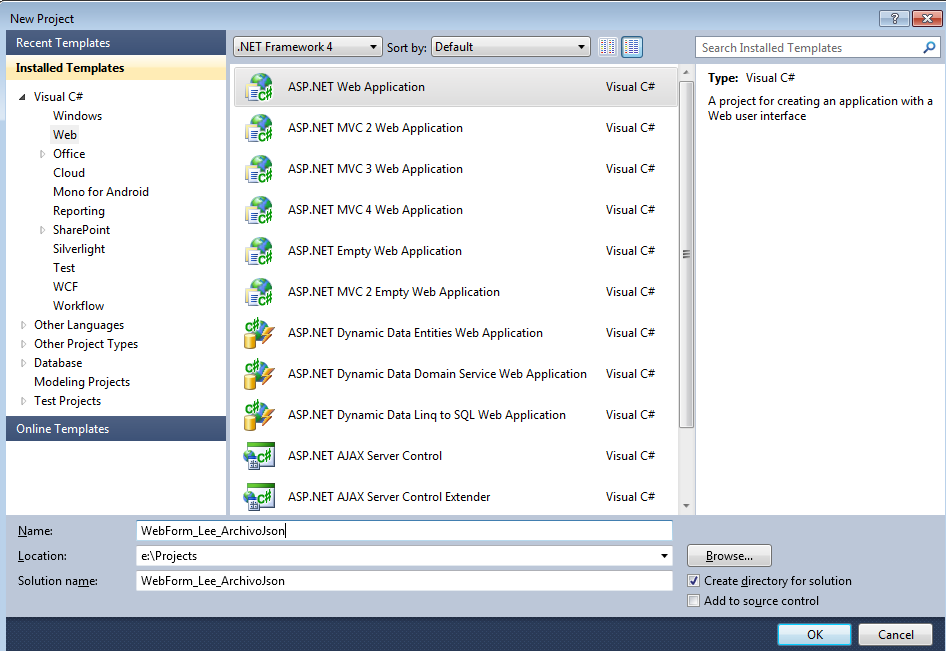Switch to small icons view
The width and height of the screenshot is (946, 652).
click(608, 47)
